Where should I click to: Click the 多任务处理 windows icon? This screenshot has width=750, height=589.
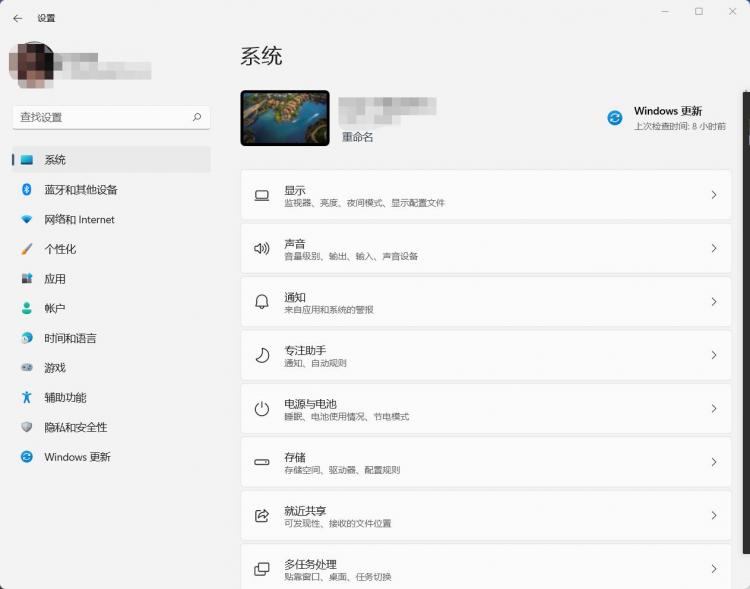coord(262,569)
